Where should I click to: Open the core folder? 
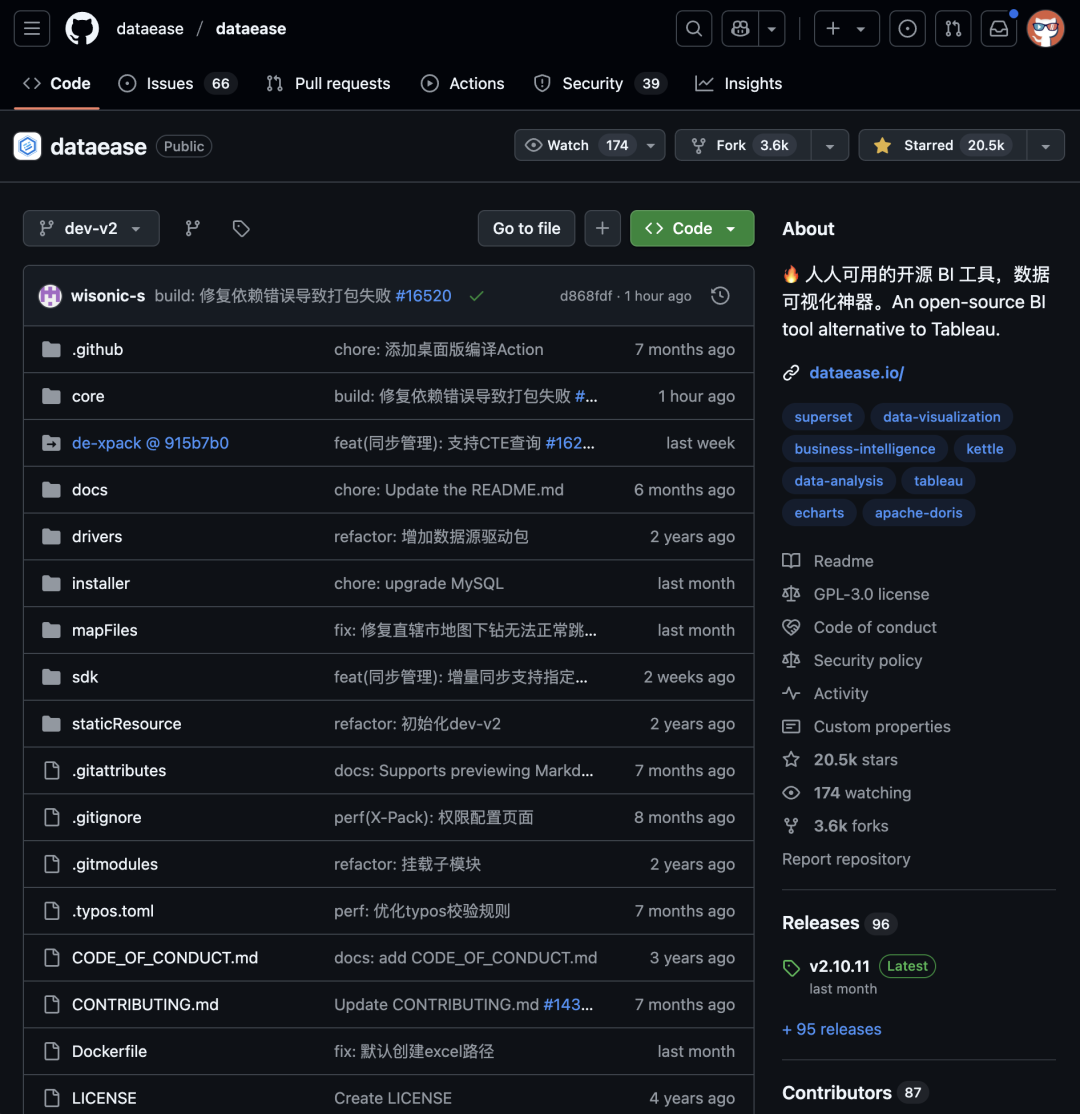click(x=88, y=396)
